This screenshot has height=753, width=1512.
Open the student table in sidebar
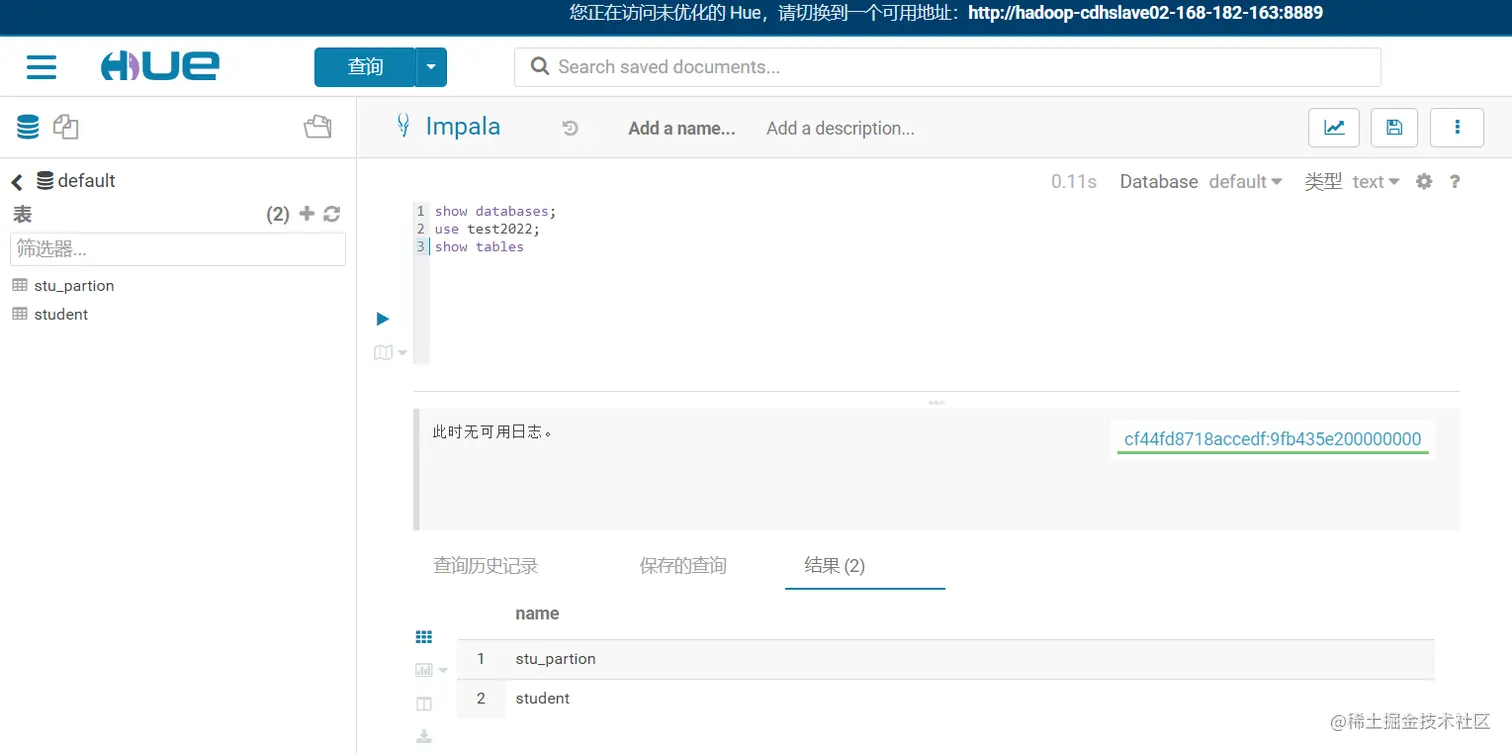click(x=61, y=314)
